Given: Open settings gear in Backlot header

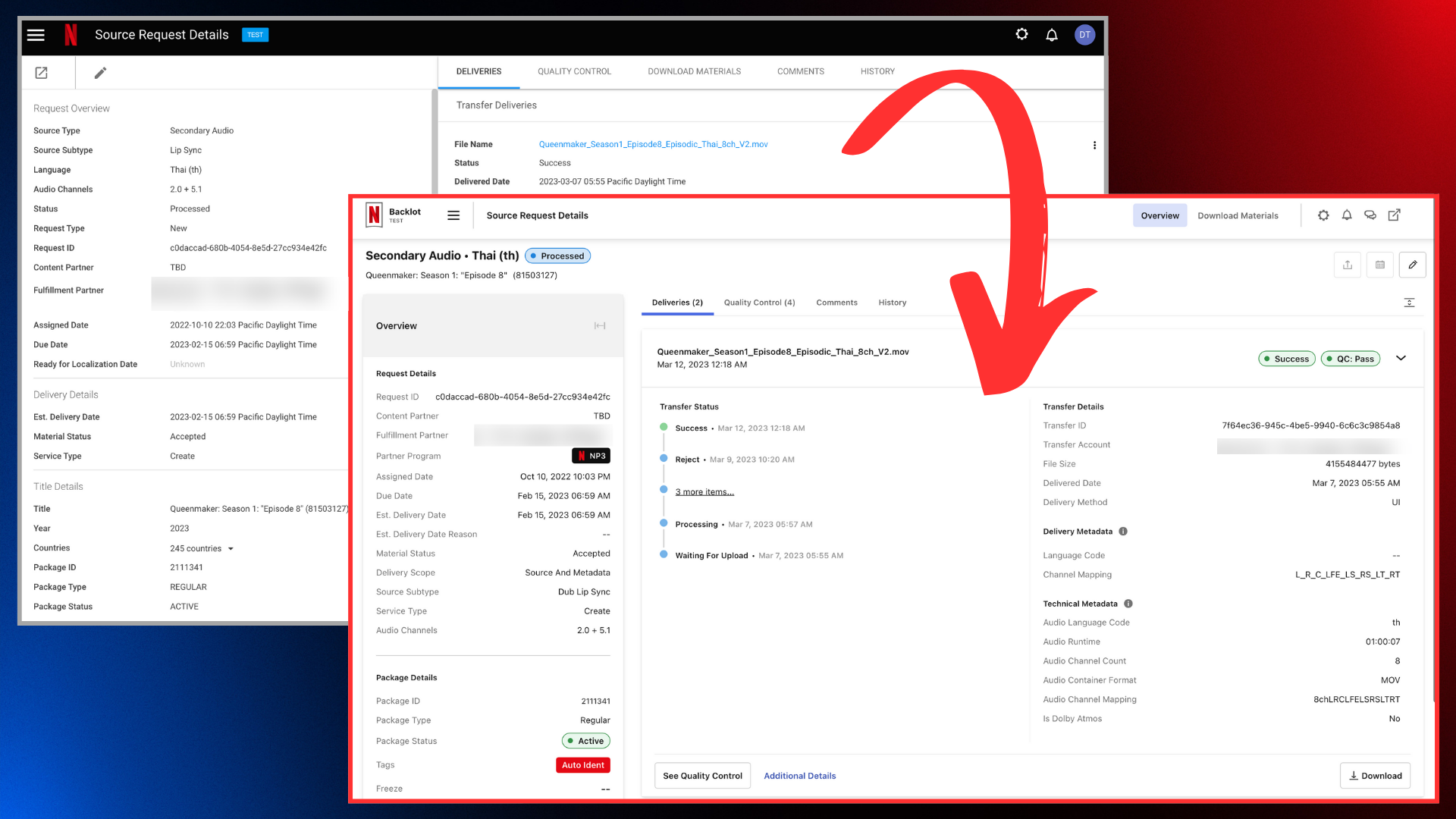Looking at the screenshot, I should pos(1323,215).
